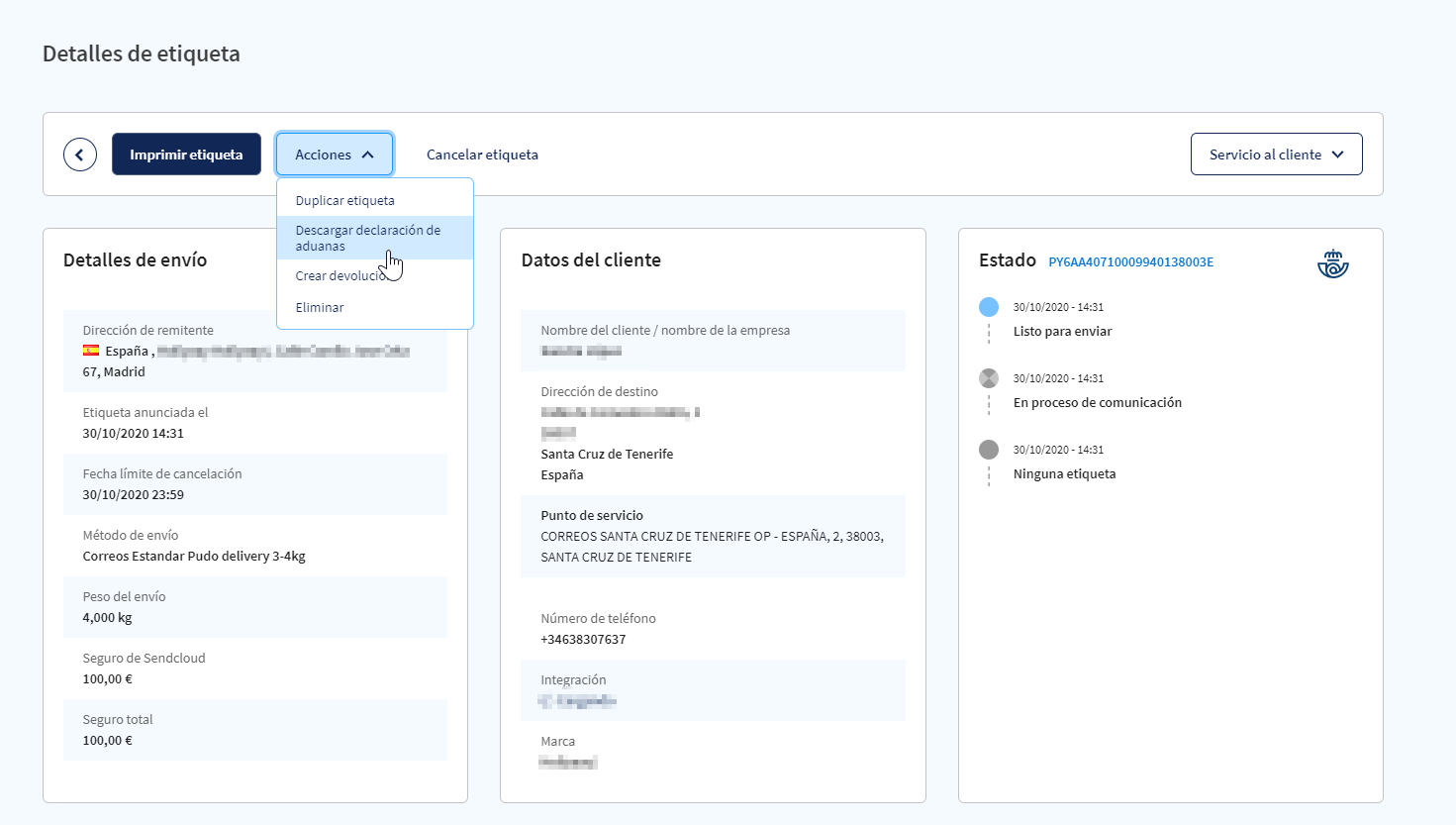Image resolution: width=1456 pixels, height=825 pixels.
Task: Click the 'Detalles de envío' heading
Action: [136, 259]
